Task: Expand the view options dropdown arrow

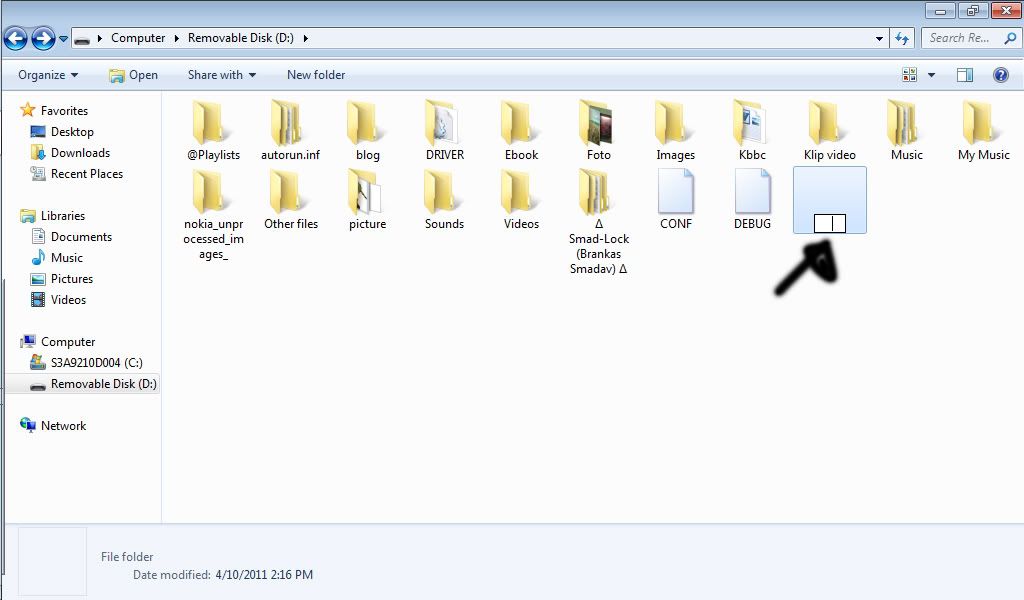Action: point(931,75)
